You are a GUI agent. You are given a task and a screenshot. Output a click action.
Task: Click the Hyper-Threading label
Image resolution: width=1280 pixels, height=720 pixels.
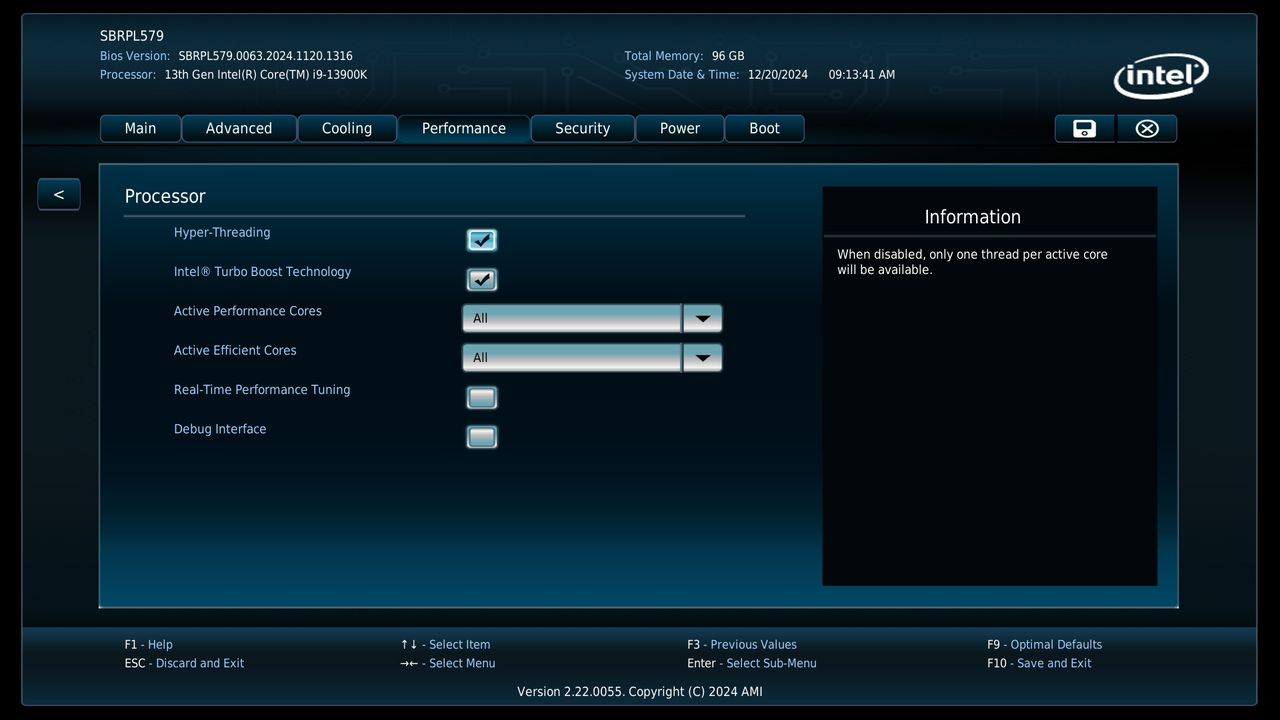(222, 233)
